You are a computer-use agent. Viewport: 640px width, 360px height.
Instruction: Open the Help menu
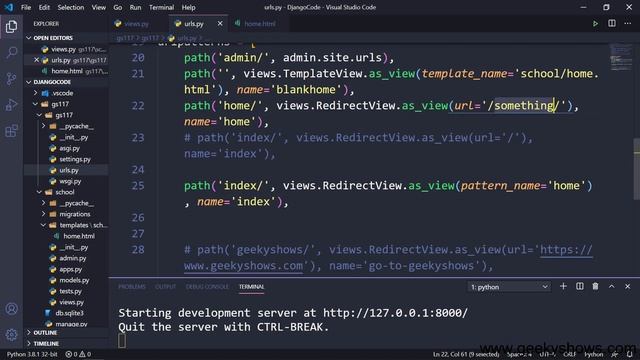pos(188,7)
